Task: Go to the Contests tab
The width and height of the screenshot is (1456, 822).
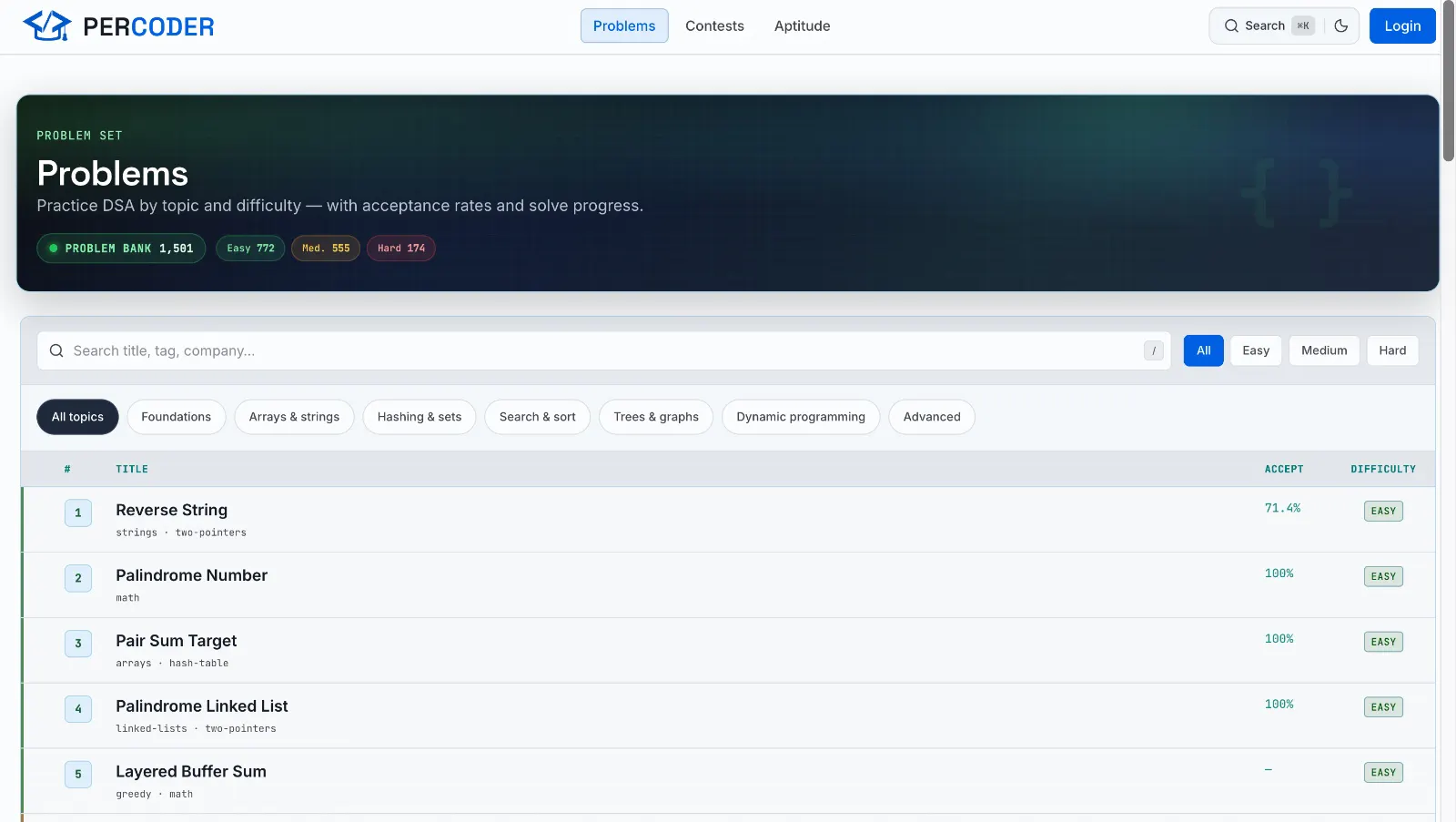Action: 714,25
